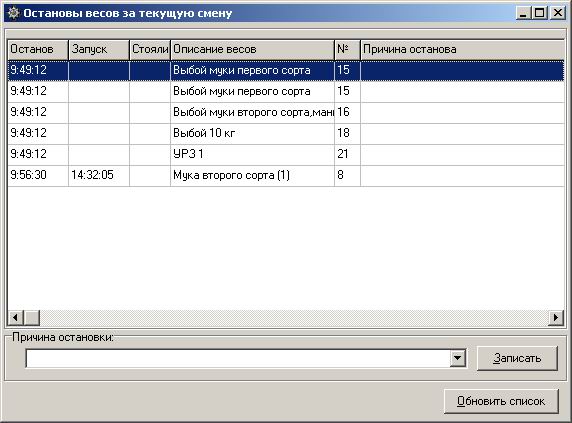Image resolution: width=572 pixels, height=423 pixels.
Task: Sort by the Запуск column header
Action: [99, 49]
